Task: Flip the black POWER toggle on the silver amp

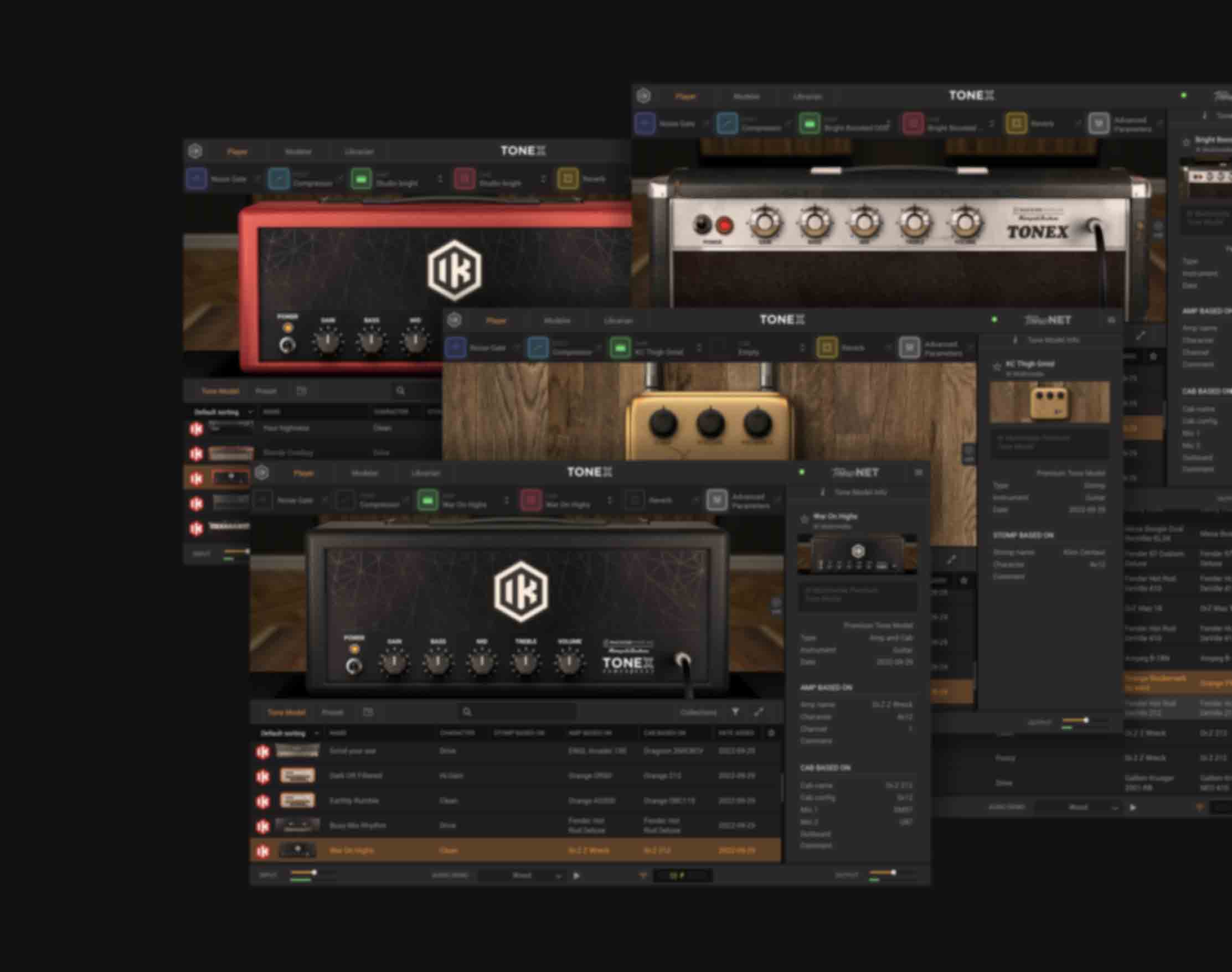Action: point(703,225)
